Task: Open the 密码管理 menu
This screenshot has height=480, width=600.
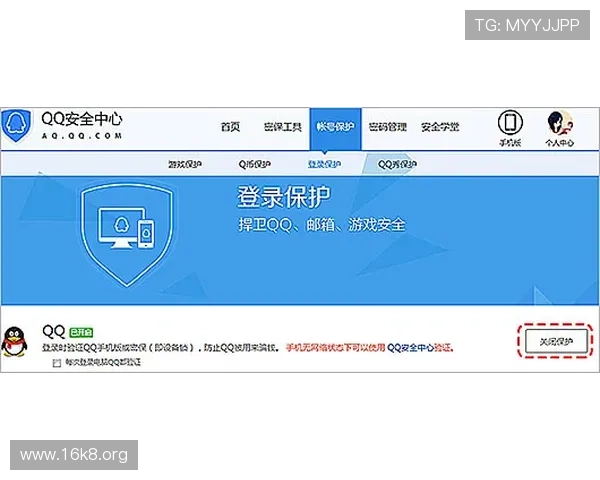Action: (387, 127)
